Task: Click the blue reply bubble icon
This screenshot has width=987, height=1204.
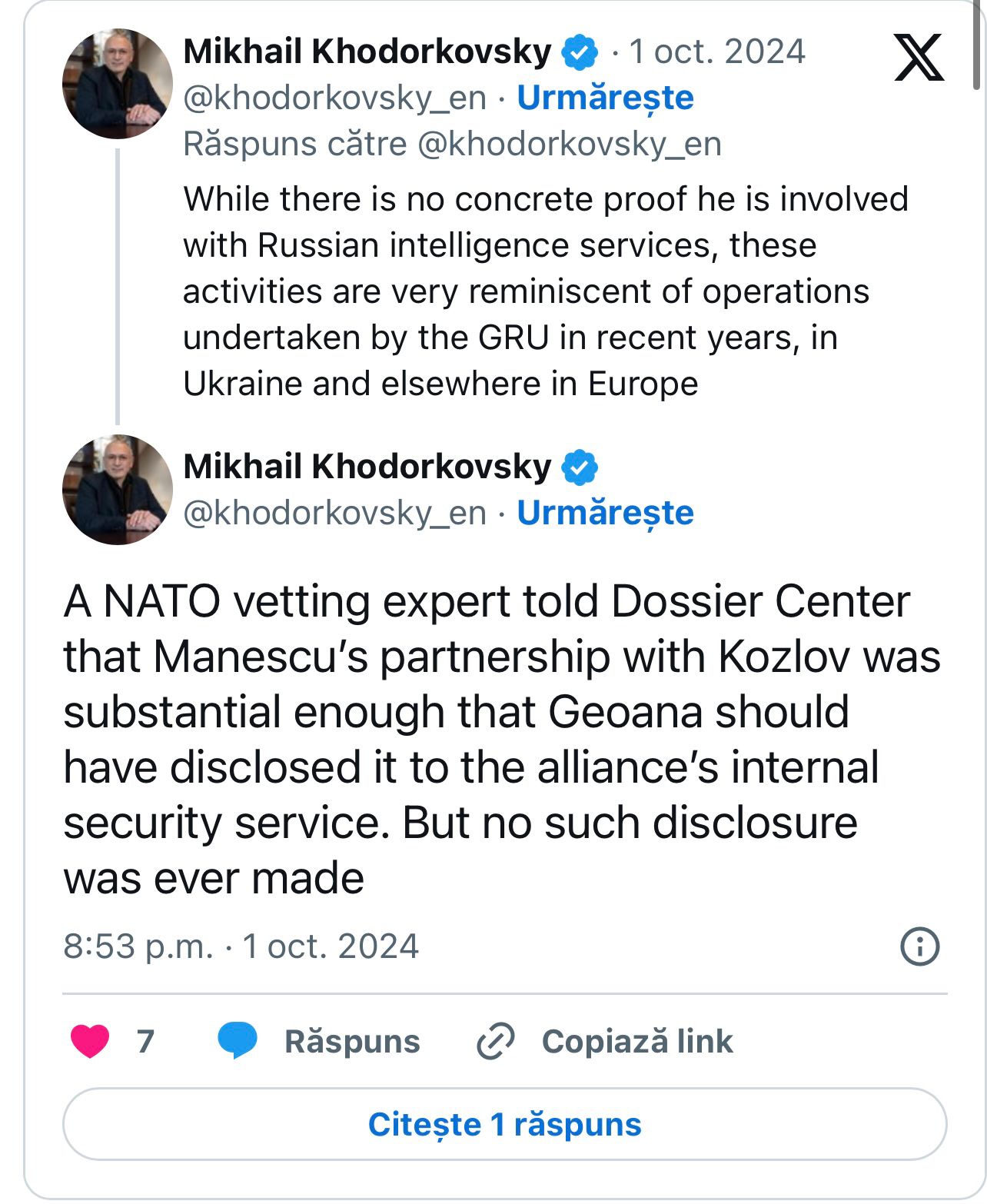Action: point(237,1041)
